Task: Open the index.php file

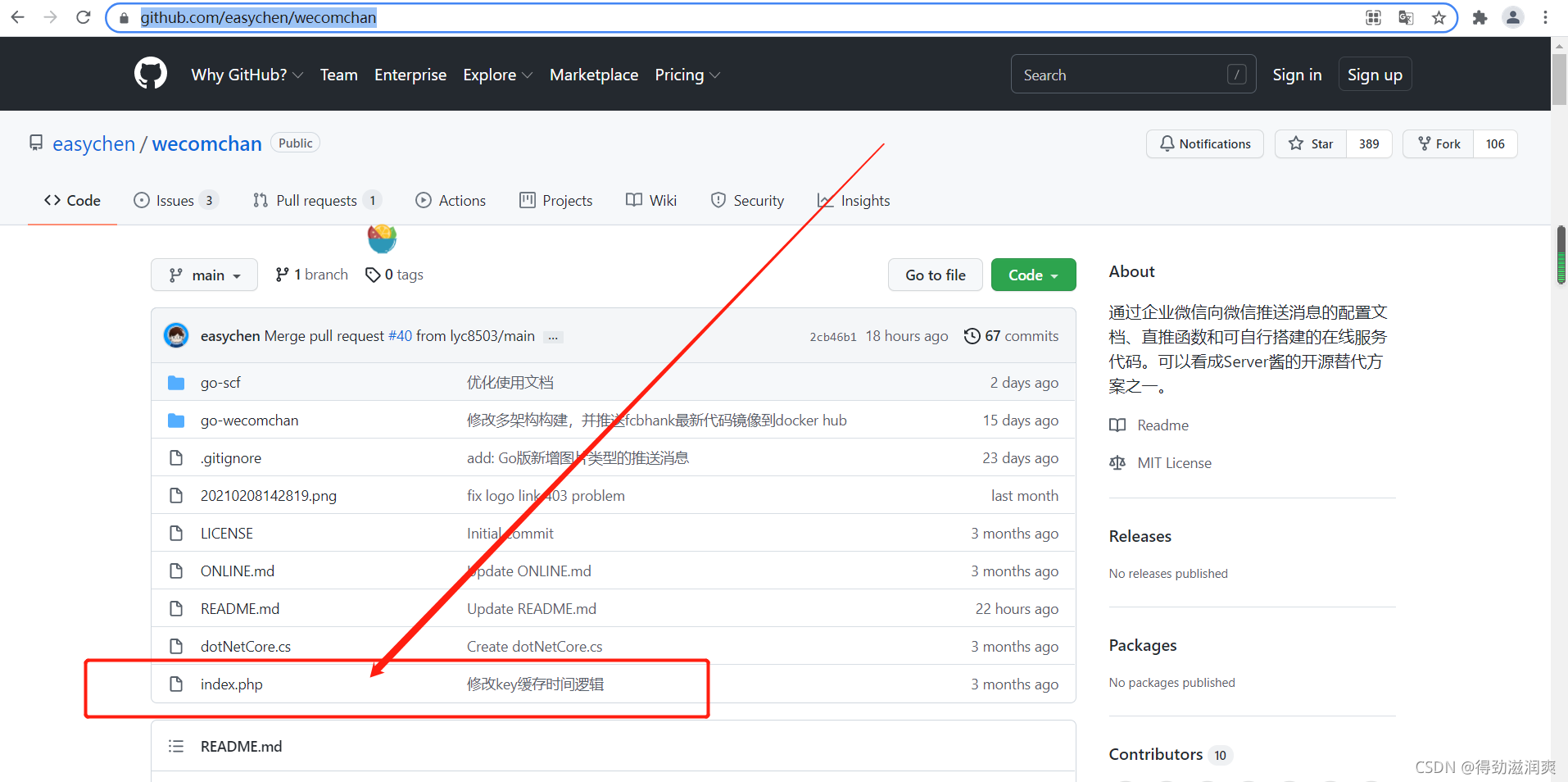Action: point(232,684)
